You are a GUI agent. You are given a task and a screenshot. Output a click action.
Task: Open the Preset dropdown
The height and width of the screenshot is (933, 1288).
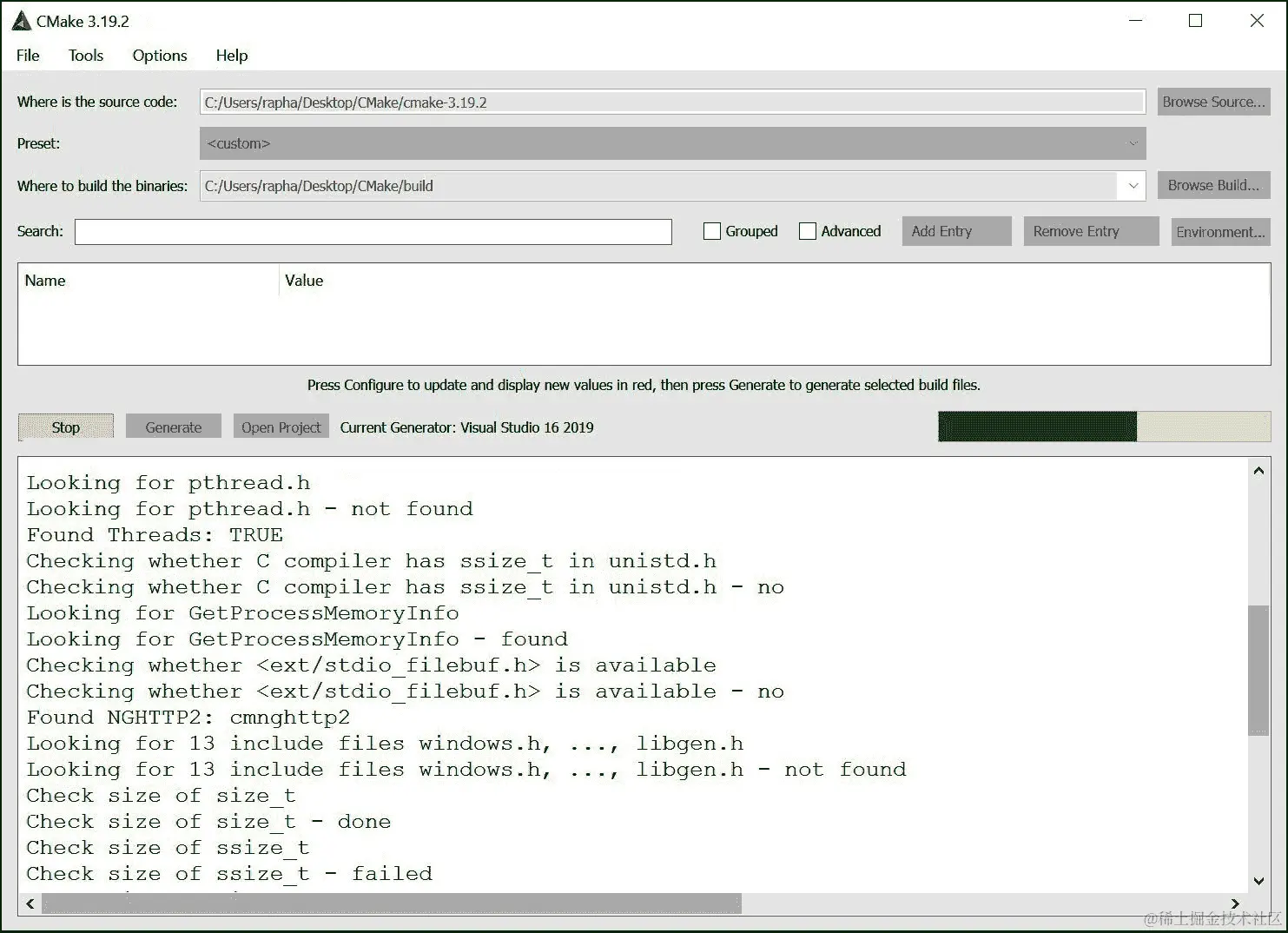click(x=1133, y=142)
